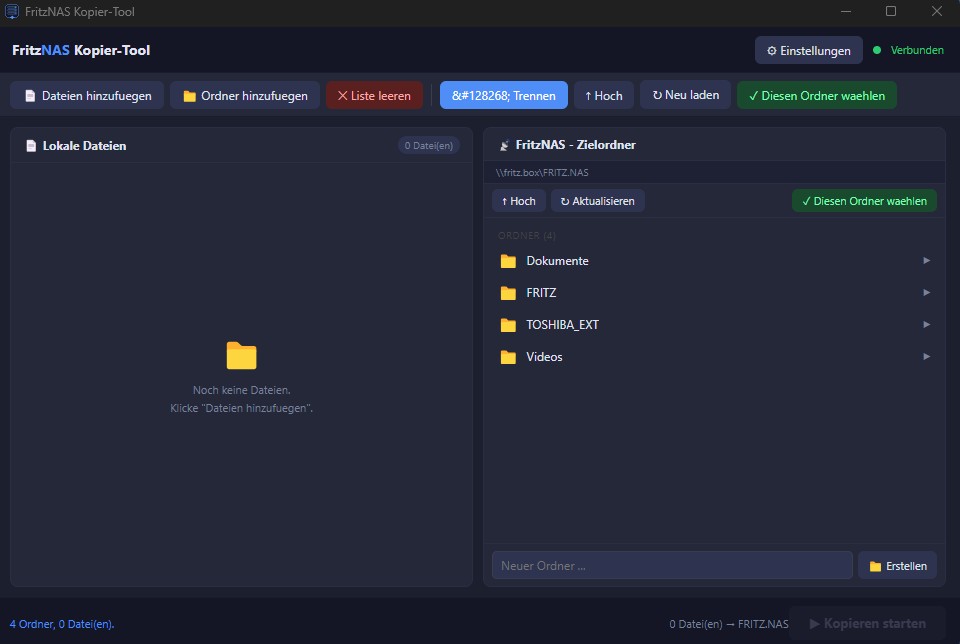Image resolution: width=960 pixels, height=644 pixels.
Task: Open Einstellungen with the gear icon
Action: point(809,50)
